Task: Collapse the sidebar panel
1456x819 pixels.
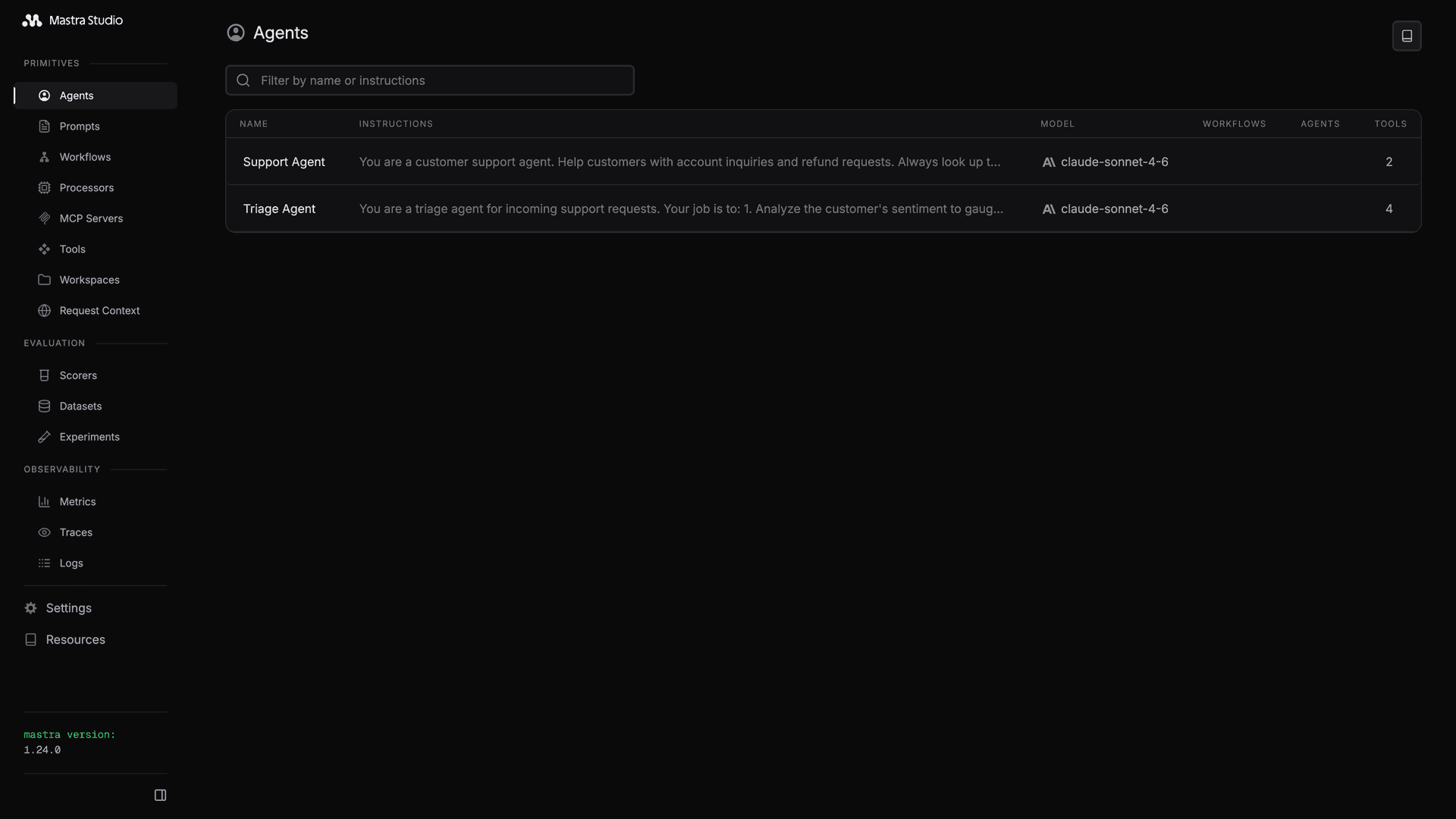Action: click(x=160, y=794)
